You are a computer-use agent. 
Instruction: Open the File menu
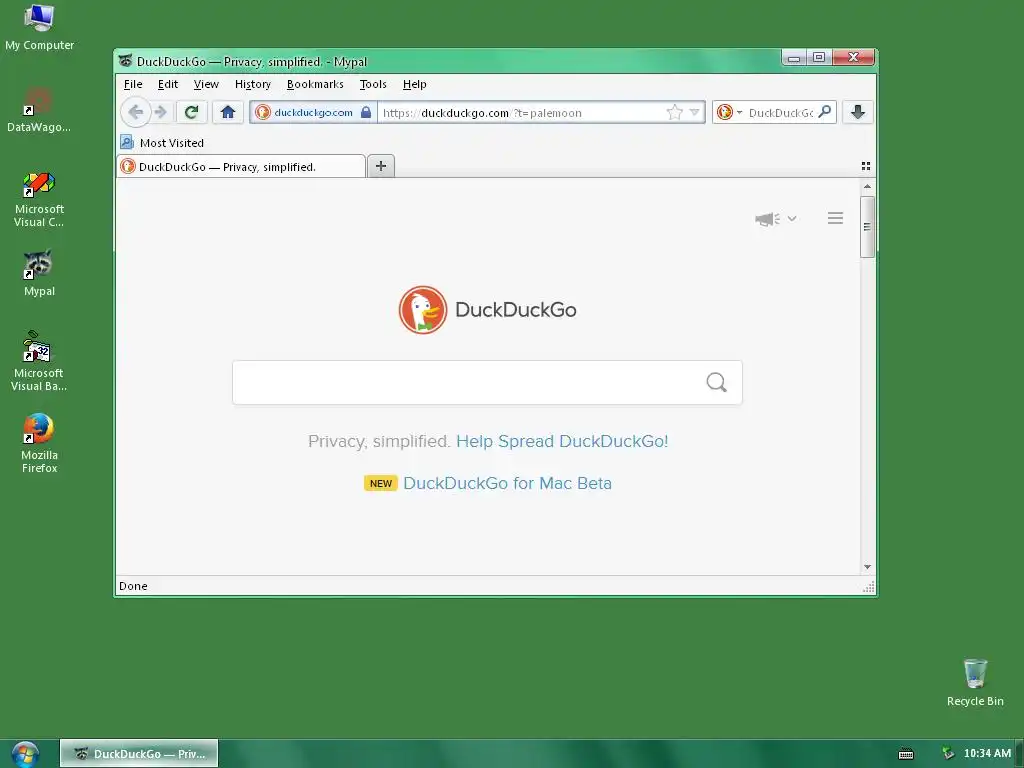point(133,84)
